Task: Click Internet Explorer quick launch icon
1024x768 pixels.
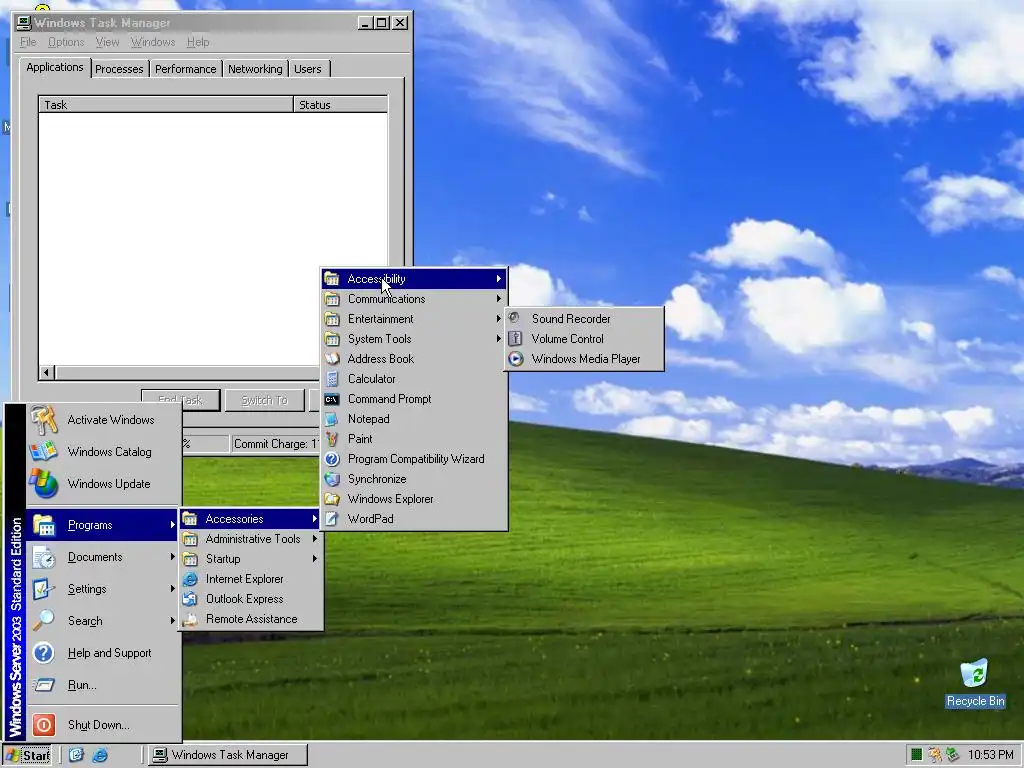Action: (x=100, y=755)
